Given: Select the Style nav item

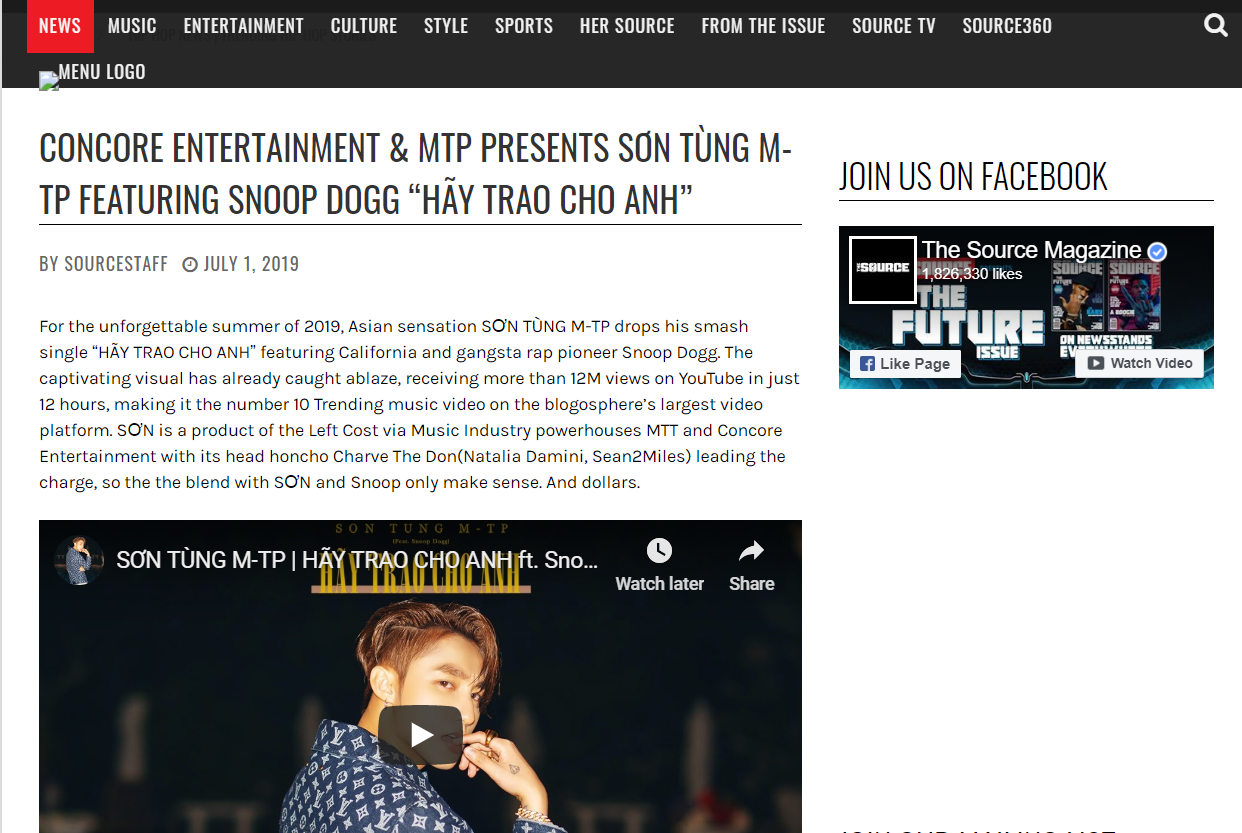Looking at the screenshot, I should [x=446, y=26].
